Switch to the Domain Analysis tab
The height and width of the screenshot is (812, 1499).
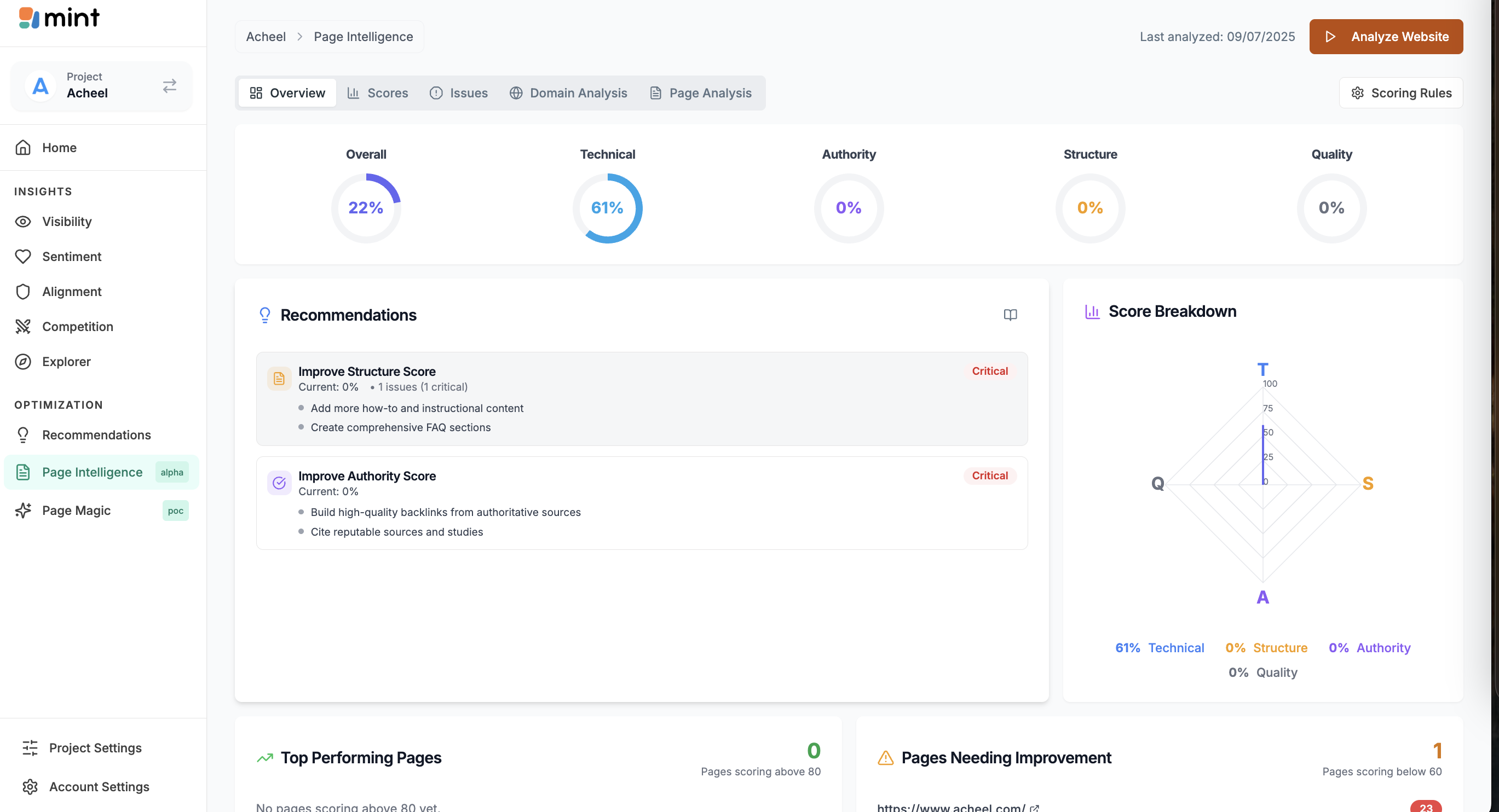(x=568, y=93)
